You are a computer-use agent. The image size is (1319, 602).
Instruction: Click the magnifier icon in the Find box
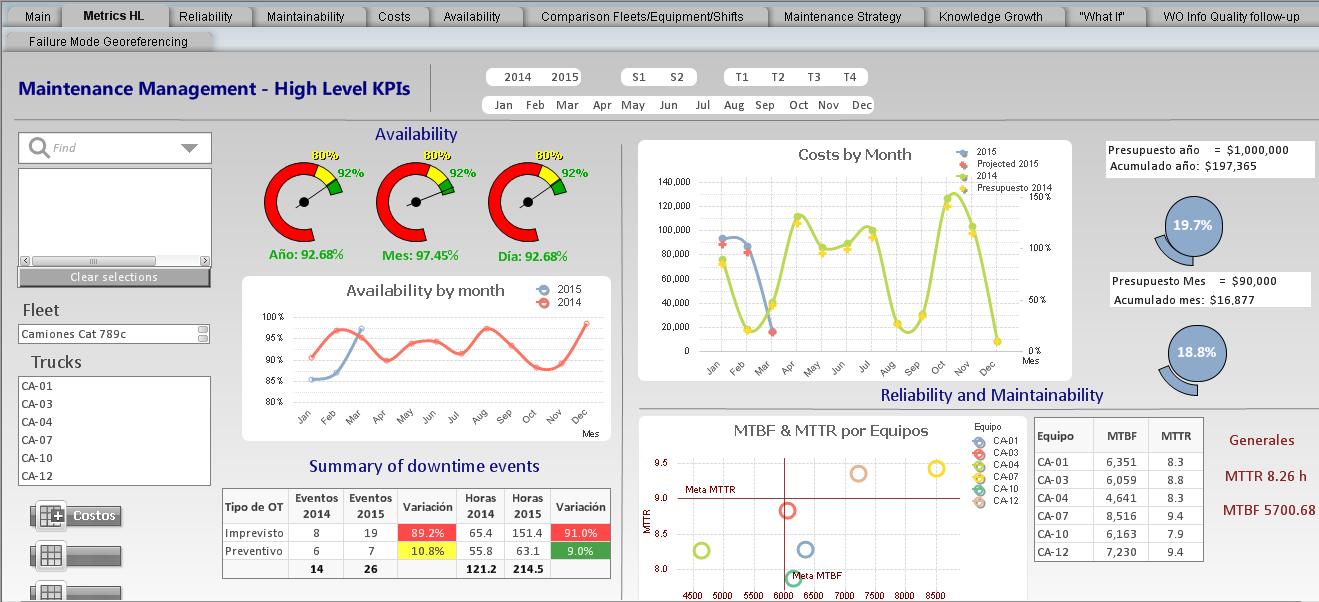39,148
